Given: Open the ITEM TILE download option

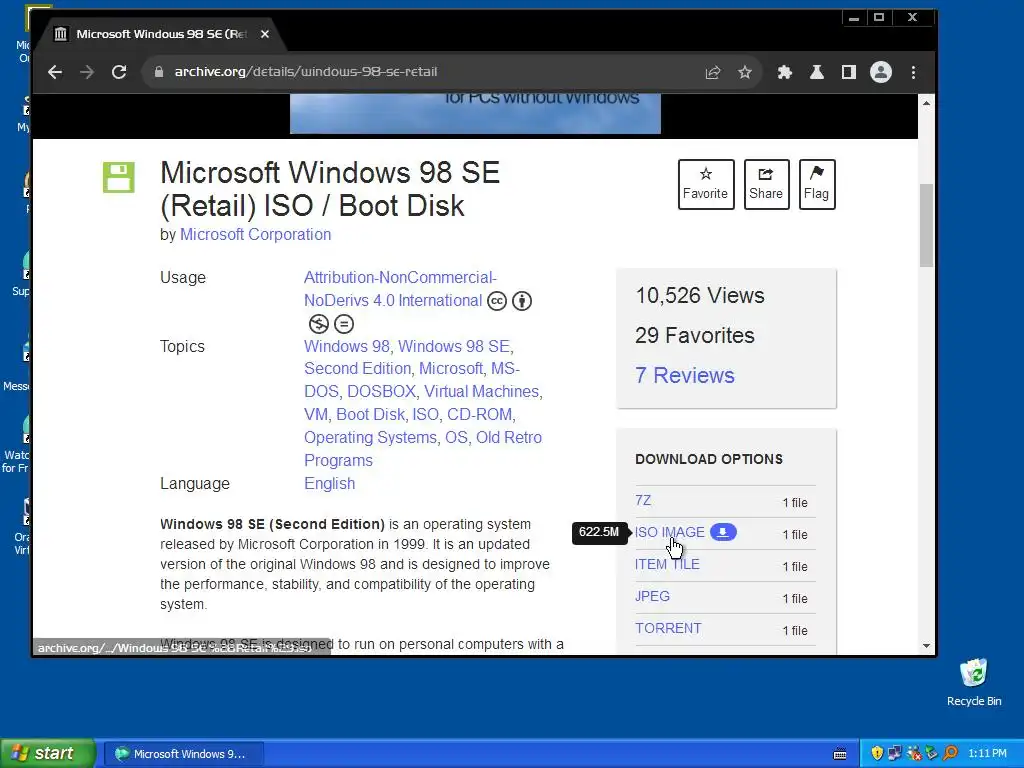Looking at the screenshot, I should click(x=667, y=565).
